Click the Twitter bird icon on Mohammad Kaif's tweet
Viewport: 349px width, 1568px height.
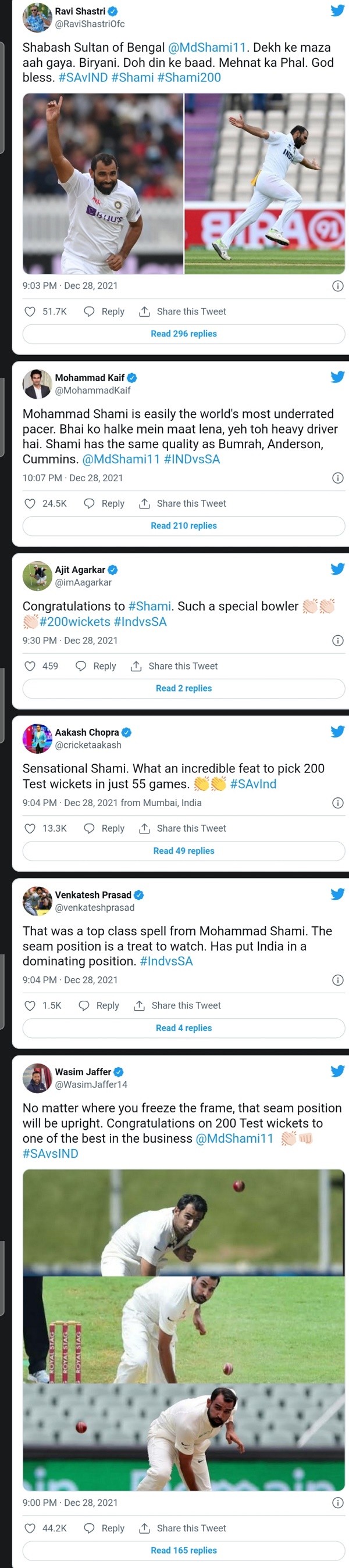337,376
